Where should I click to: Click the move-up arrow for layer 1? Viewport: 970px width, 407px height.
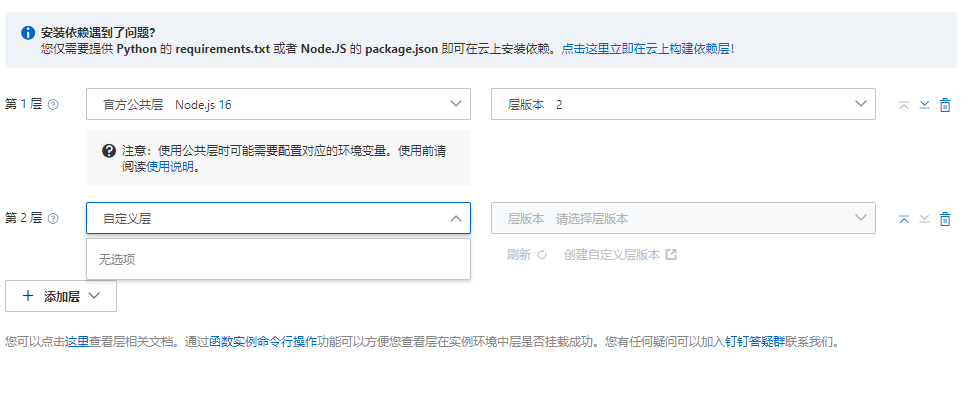point(904,105)
